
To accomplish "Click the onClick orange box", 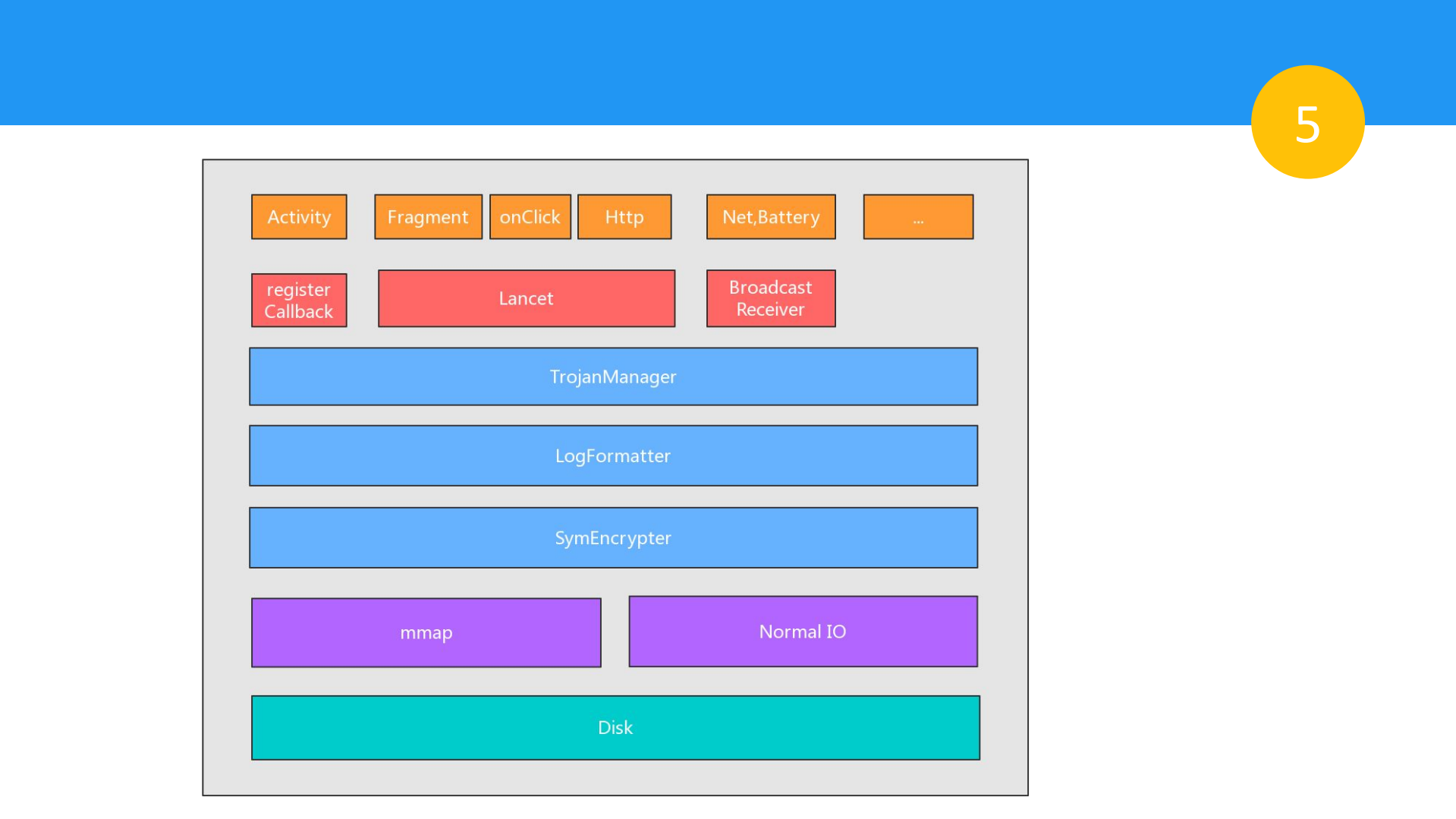I will [x=530, y=217].
